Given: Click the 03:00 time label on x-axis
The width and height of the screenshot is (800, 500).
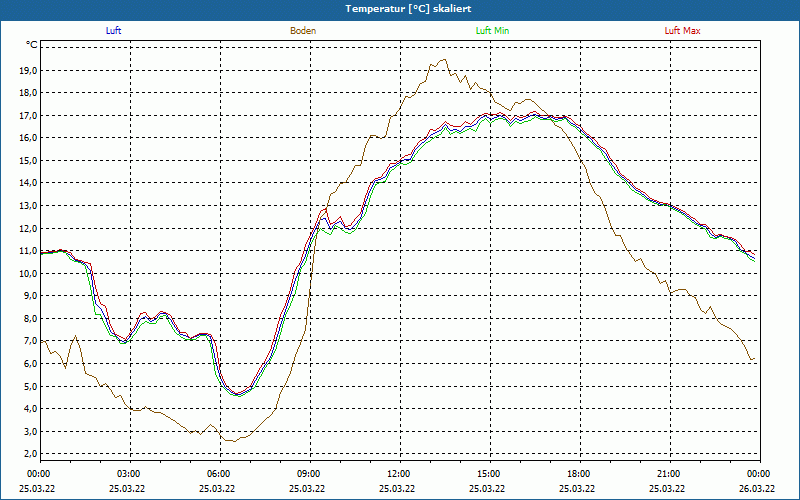Looking at the screenshot, I should 129,474.
